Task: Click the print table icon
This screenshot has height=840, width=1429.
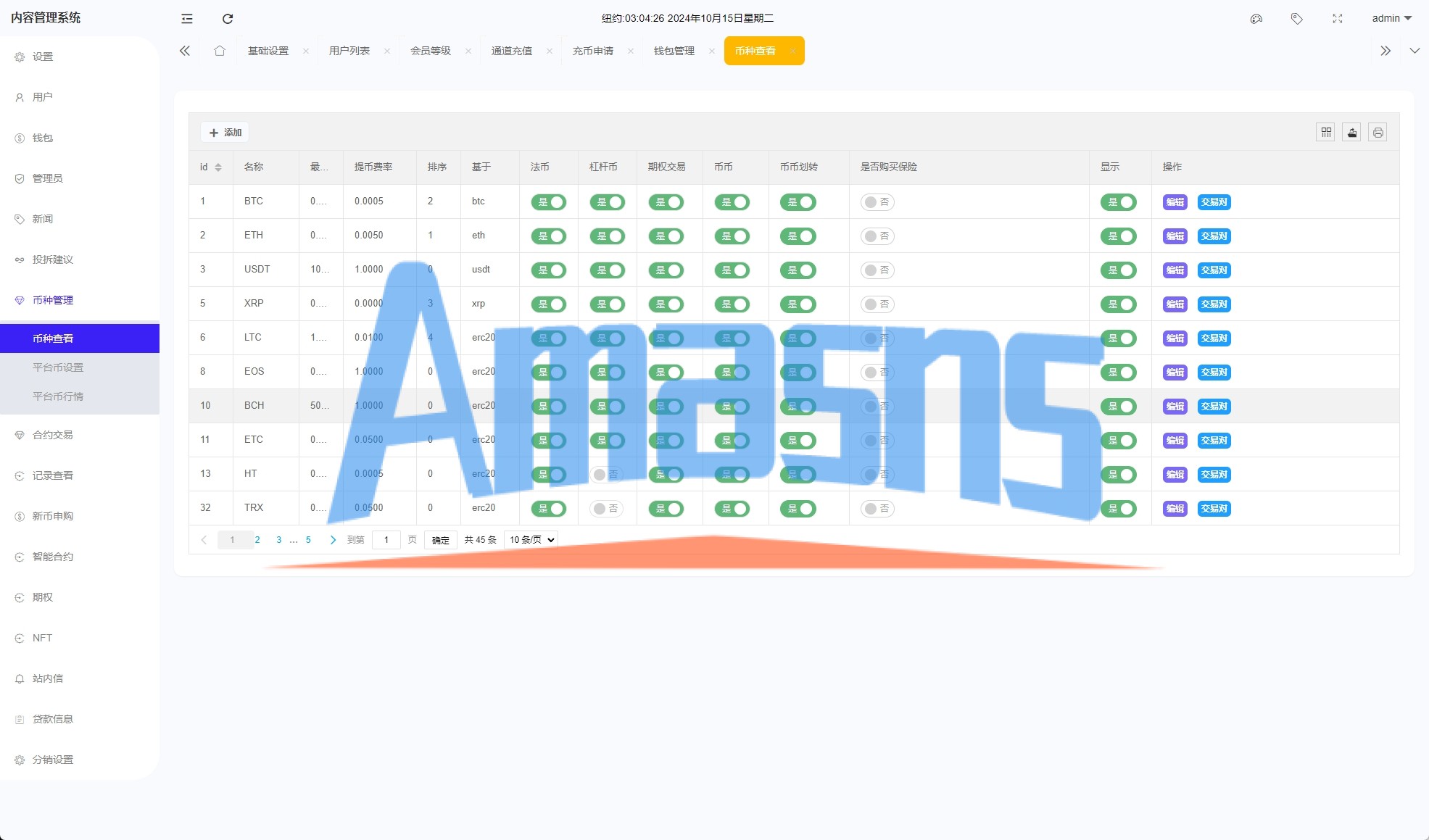Action: click(x=1378, y=133)
